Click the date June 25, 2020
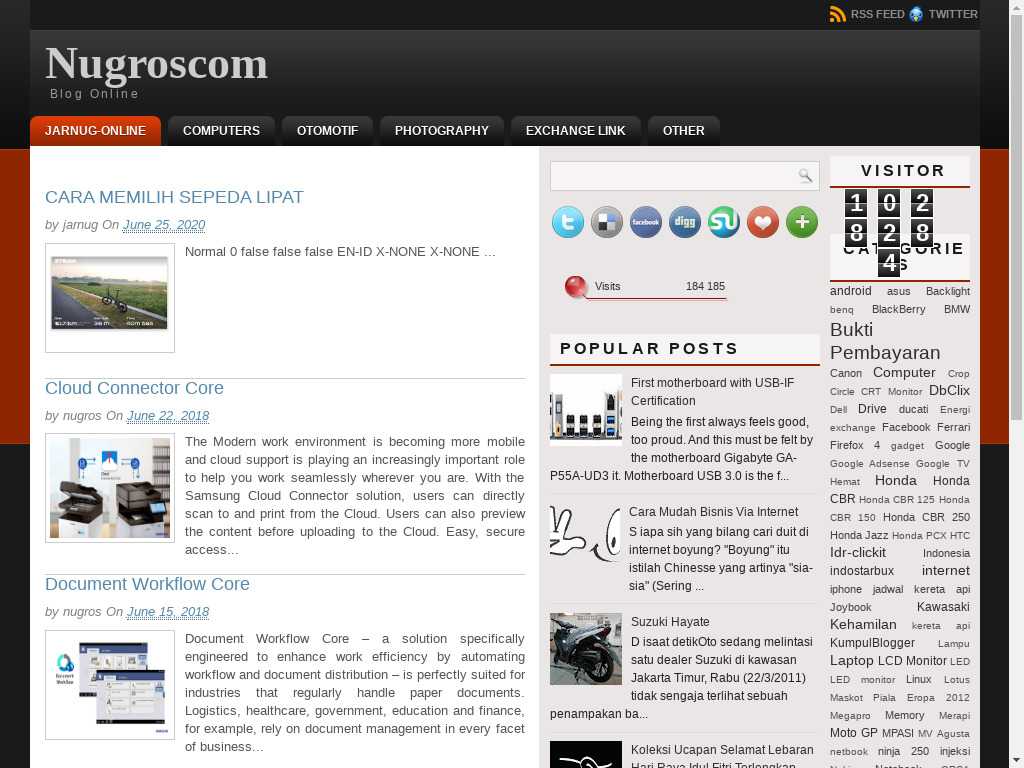This screenshot has height=768, width=1024. [164, 225]
